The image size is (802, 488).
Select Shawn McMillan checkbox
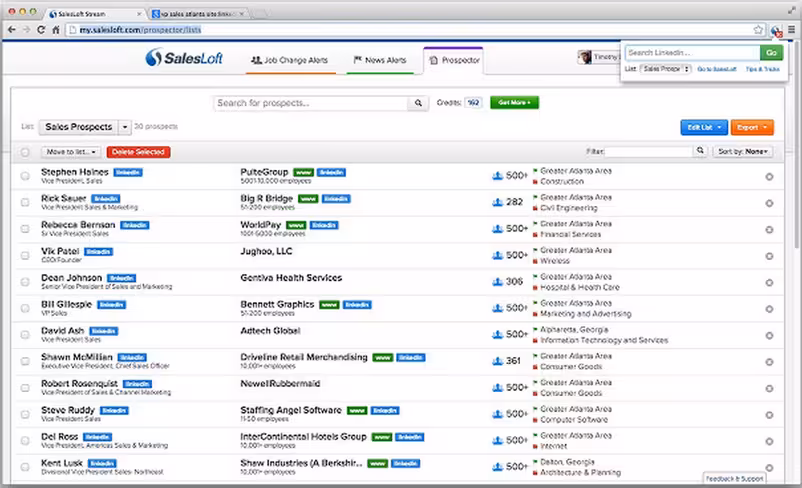[25, 361]
